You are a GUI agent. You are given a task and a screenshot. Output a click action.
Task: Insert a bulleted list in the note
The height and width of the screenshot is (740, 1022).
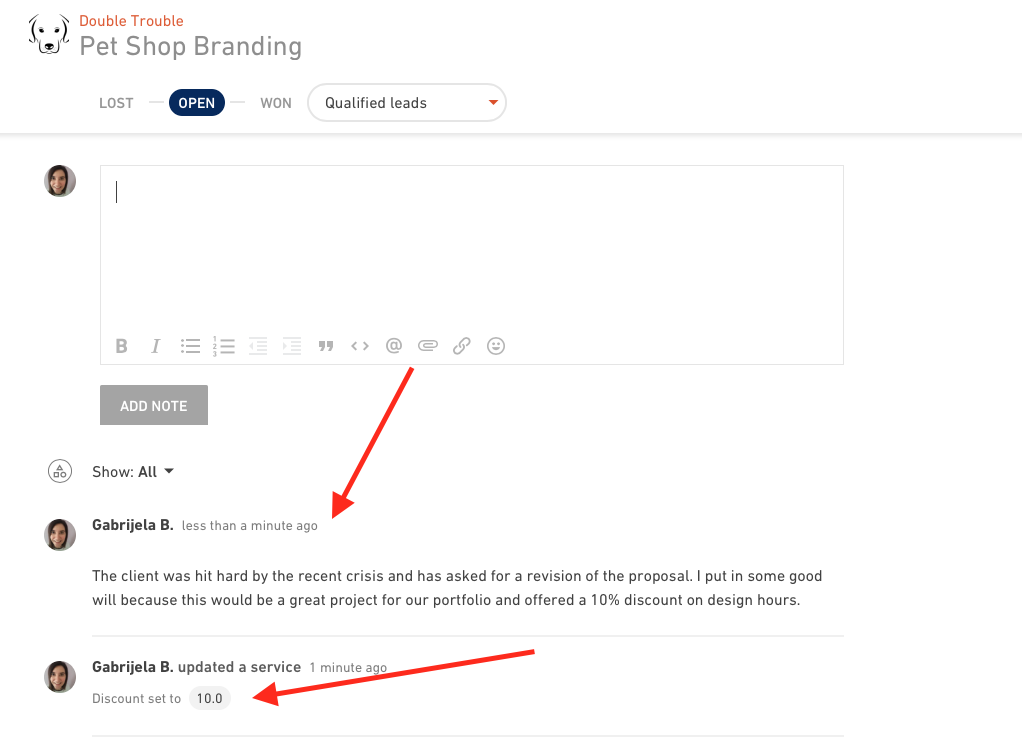click(190, 346)
